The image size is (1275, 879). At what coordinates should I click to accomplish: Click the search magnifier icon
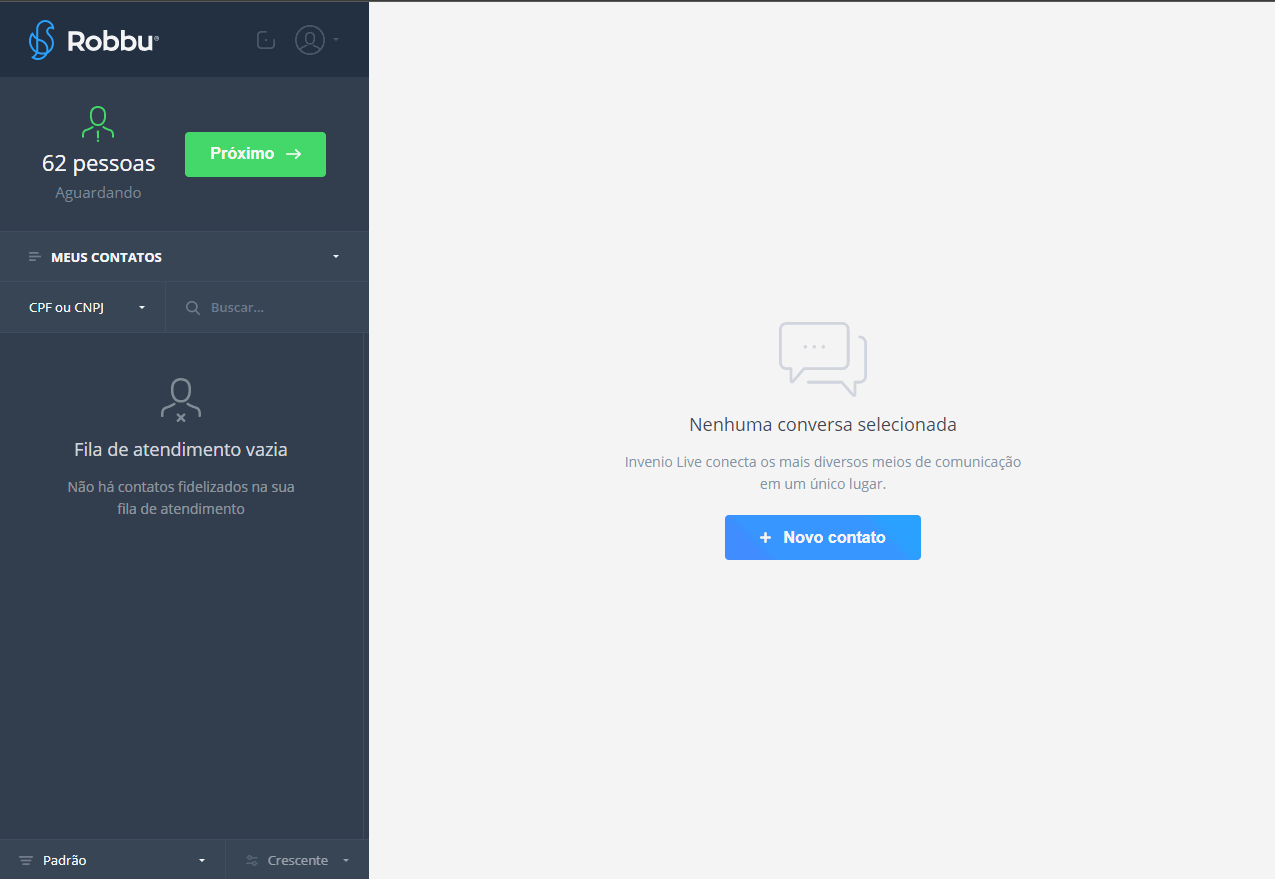pyautogui.click(x=193, y=308)
